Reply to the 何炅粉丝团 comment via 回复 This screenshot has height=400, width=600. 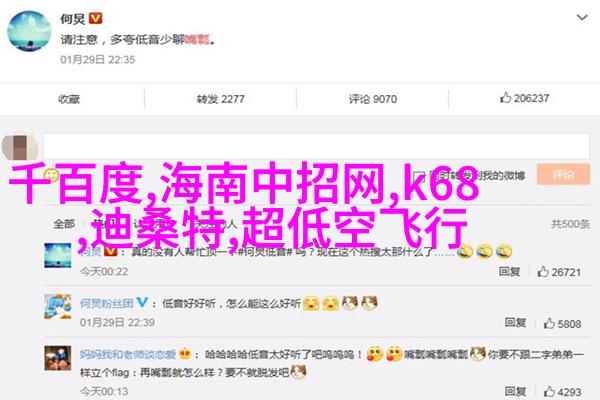point(515,323)
